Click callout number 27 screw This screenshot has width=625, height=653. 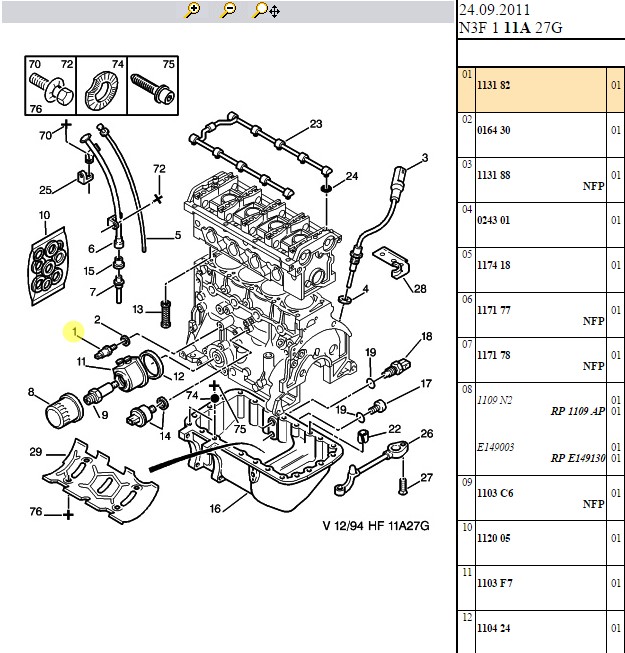426,477
